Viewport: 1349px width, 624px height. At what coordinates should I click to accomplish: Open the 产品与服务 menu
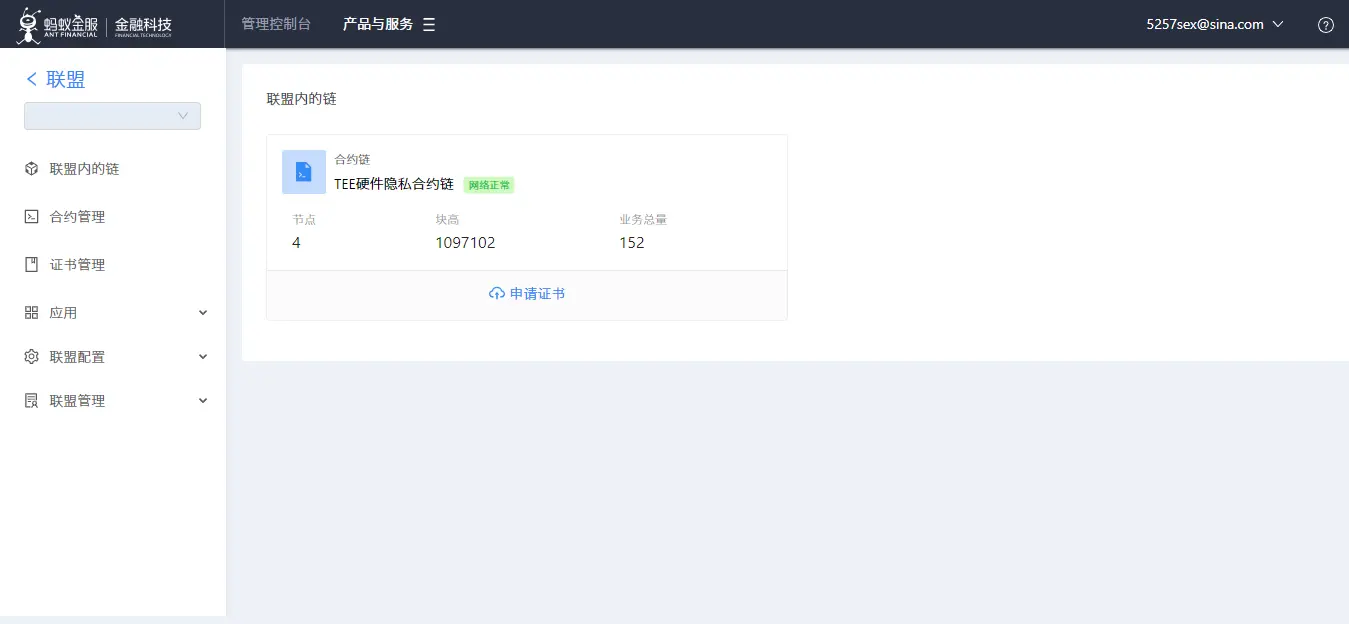pos(378,23)
